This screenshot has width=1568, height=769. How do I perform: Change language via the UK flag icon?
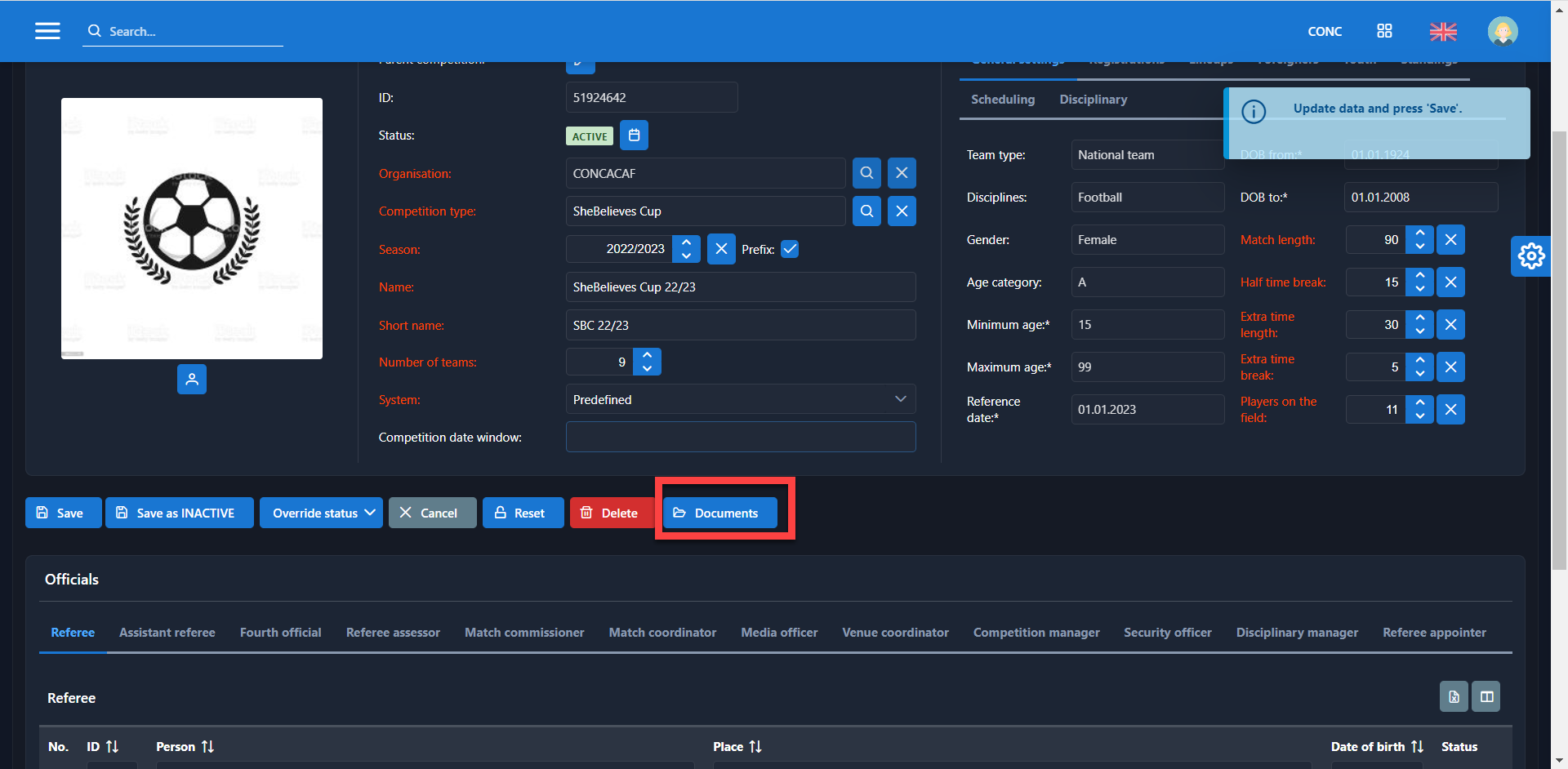[x=1442, y=31]
